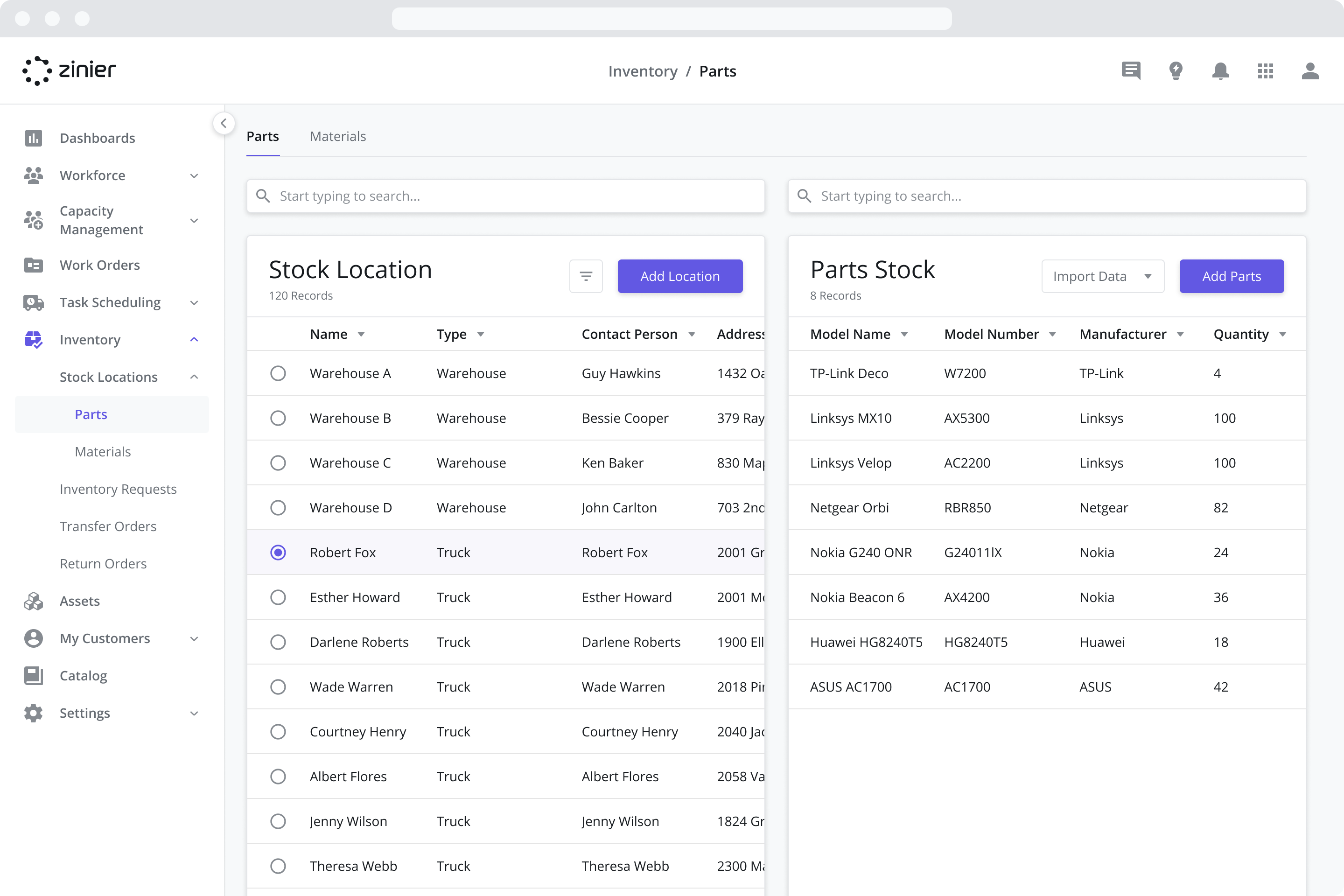Click the Add Location button

click(x=679, y=277)
